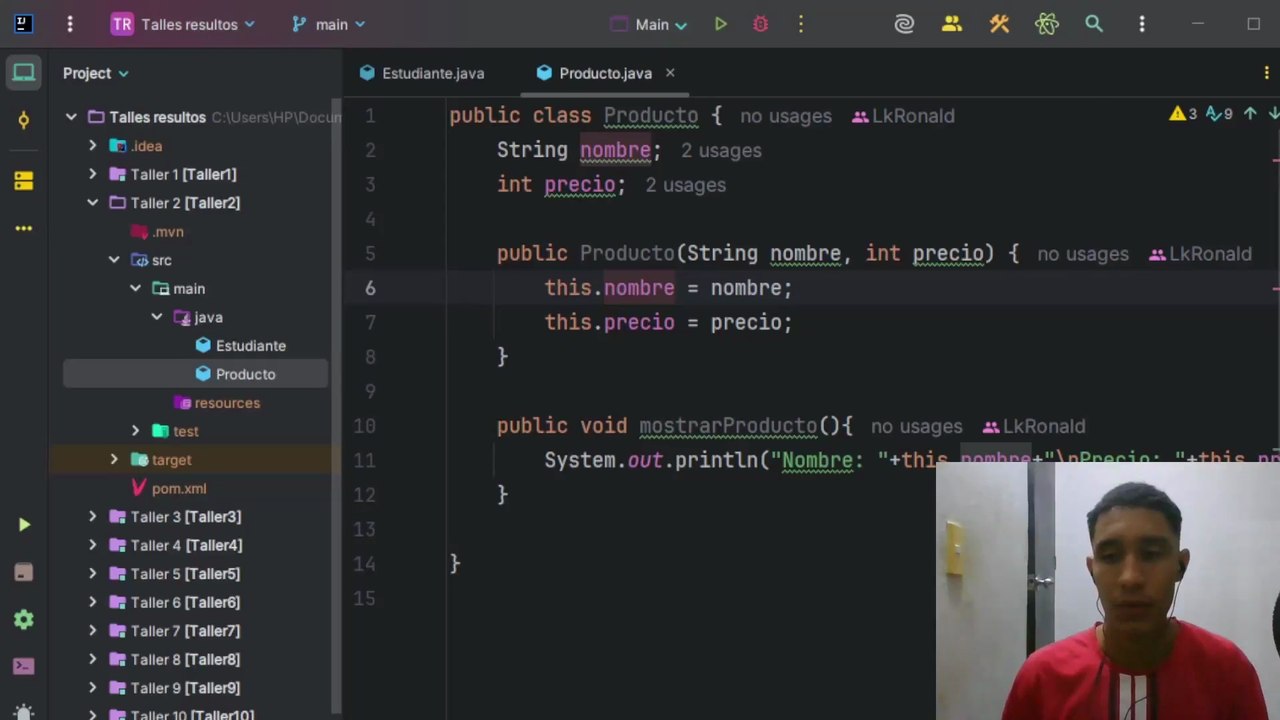Image resolution: width=1280 pixels, height=720 pixels.
Task: Open the atom plugin icon in toolbar
Action: click(x=1047, y=24)
